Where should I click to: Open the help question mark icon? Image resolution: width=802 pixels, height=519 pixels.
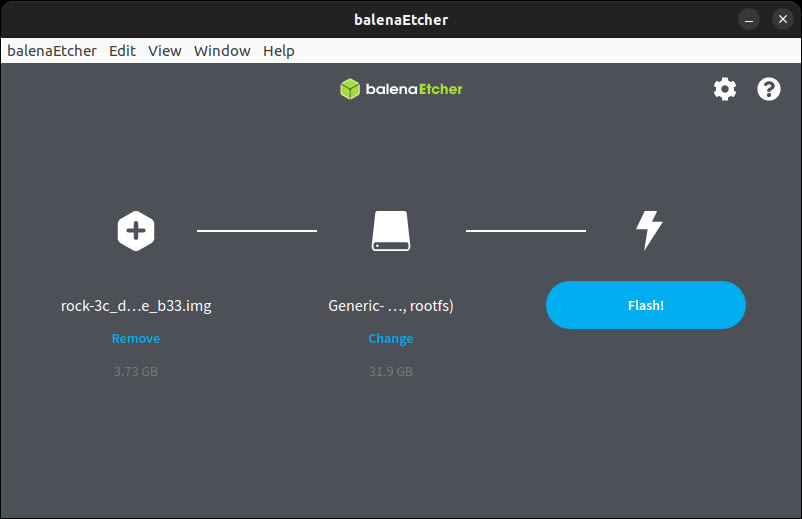pos(769,89)
